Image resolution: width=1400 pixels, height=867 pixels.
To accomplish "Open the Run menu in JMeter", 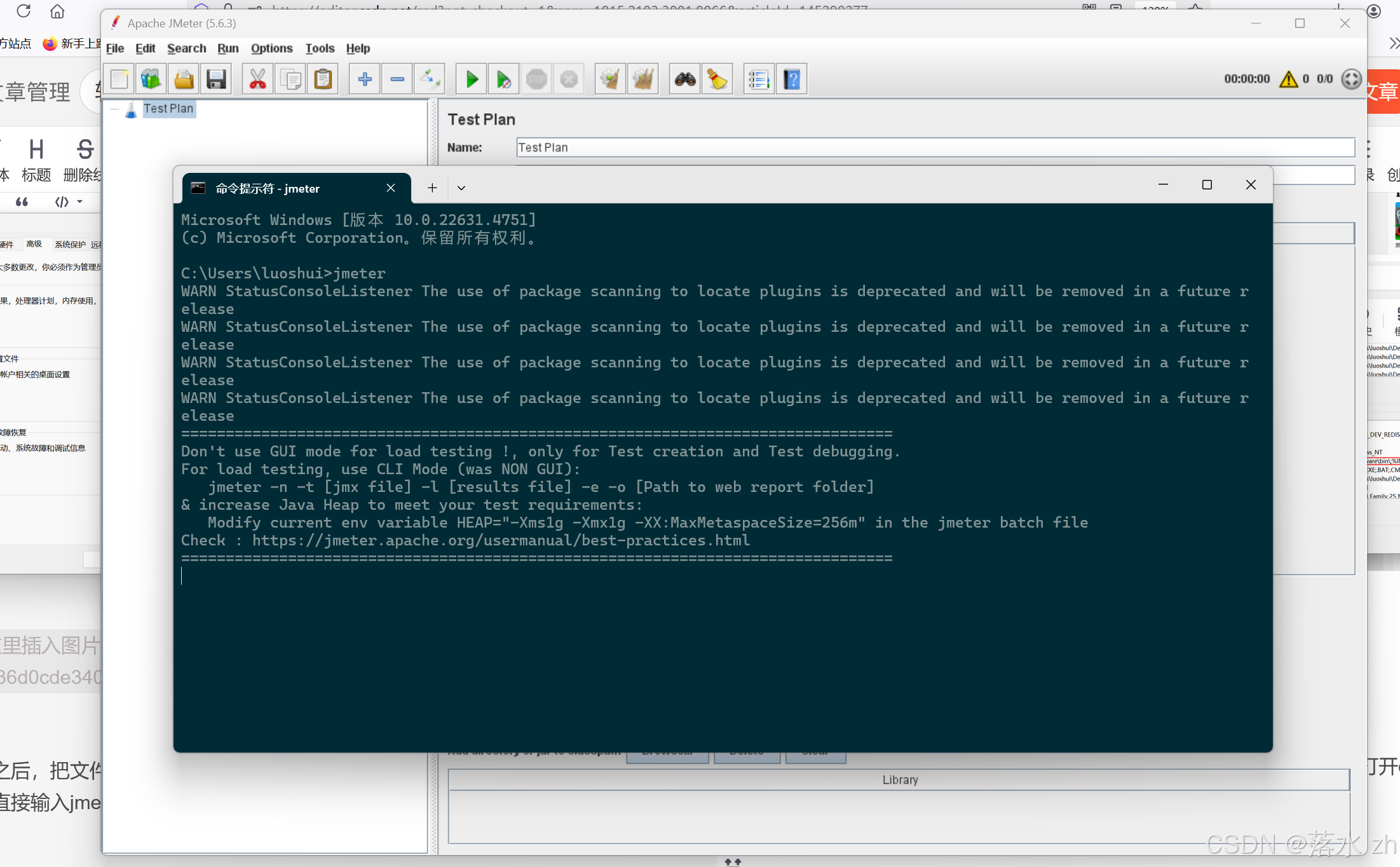I will coord(228,48).
